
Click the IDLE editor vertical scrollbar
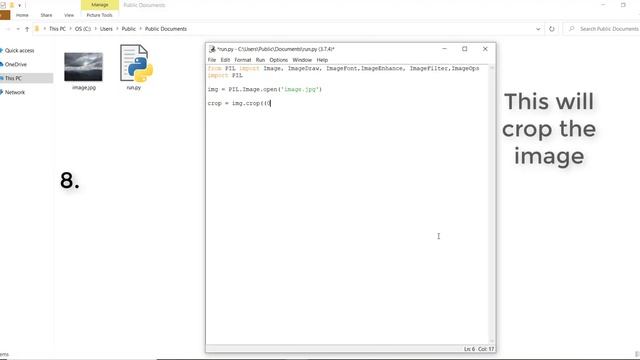[492, 204]
